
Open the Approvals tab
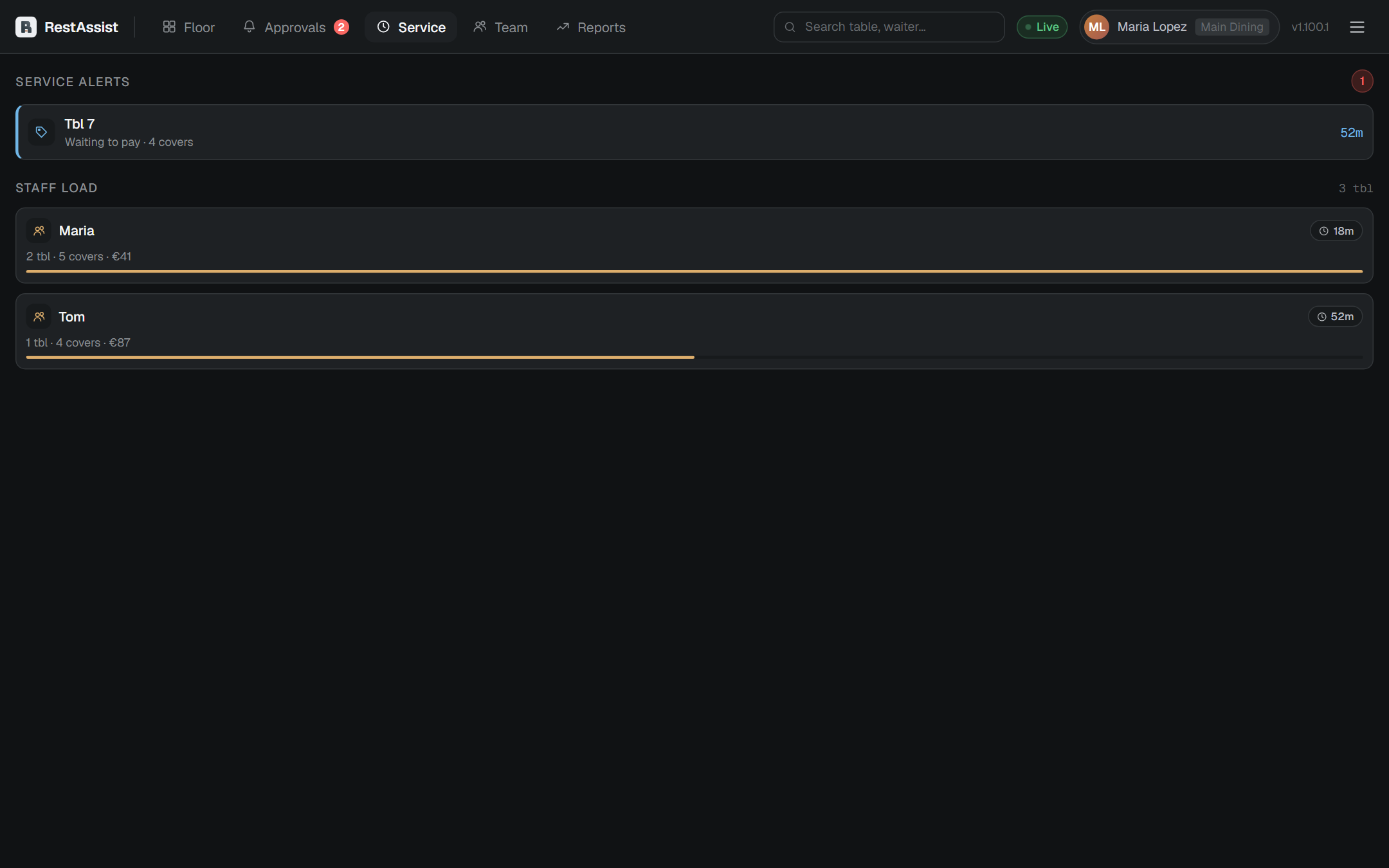pos(296,27)
